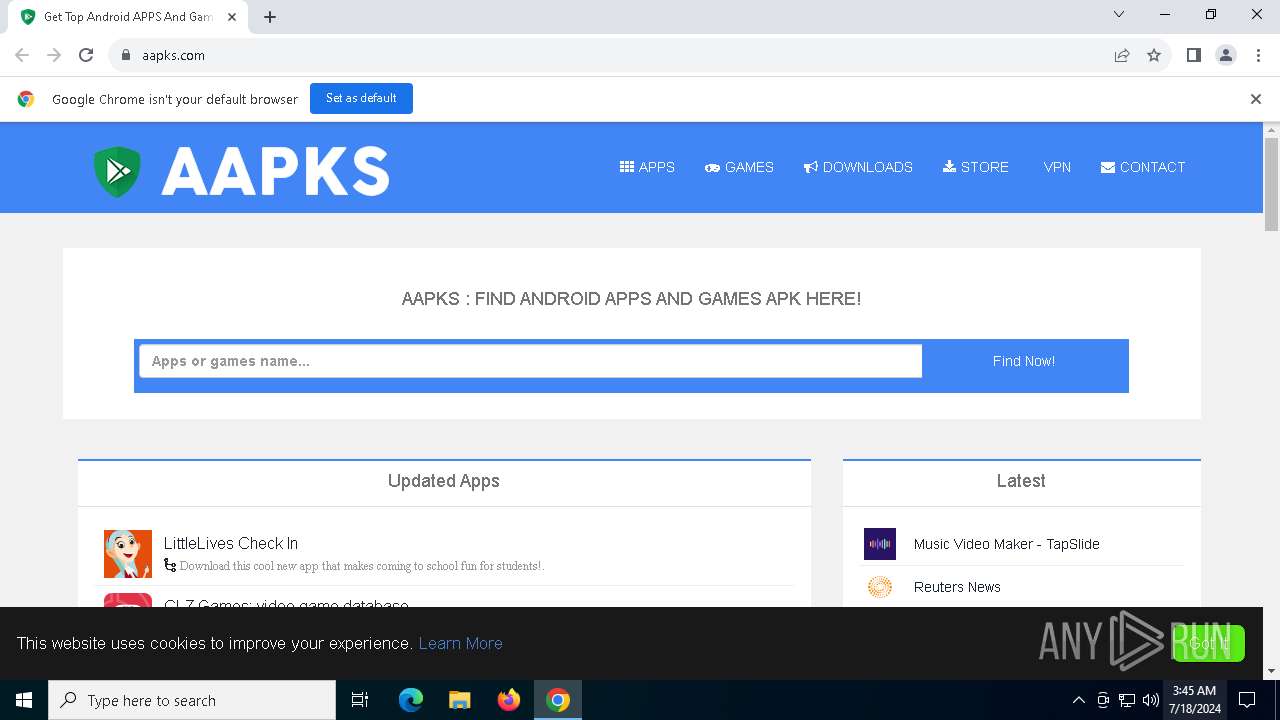Screen dimensions: 1280x720
Task: Go to the DOWNLOADS section
Action: (x=858, y=167)
